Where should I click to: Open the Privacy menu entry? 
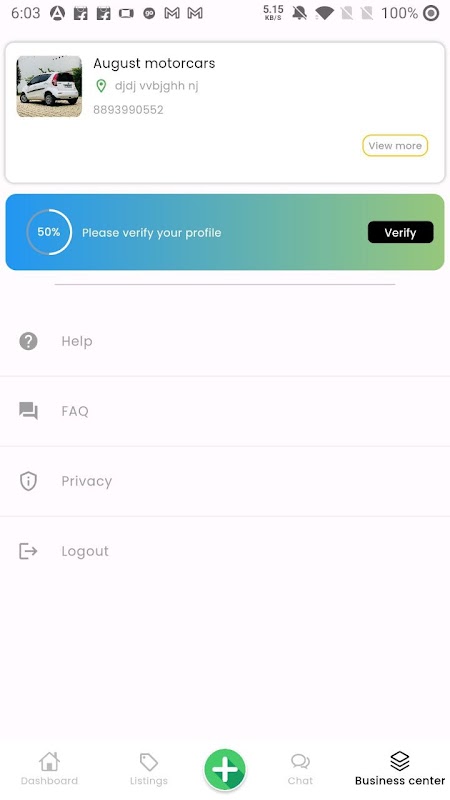pos(225,481)
